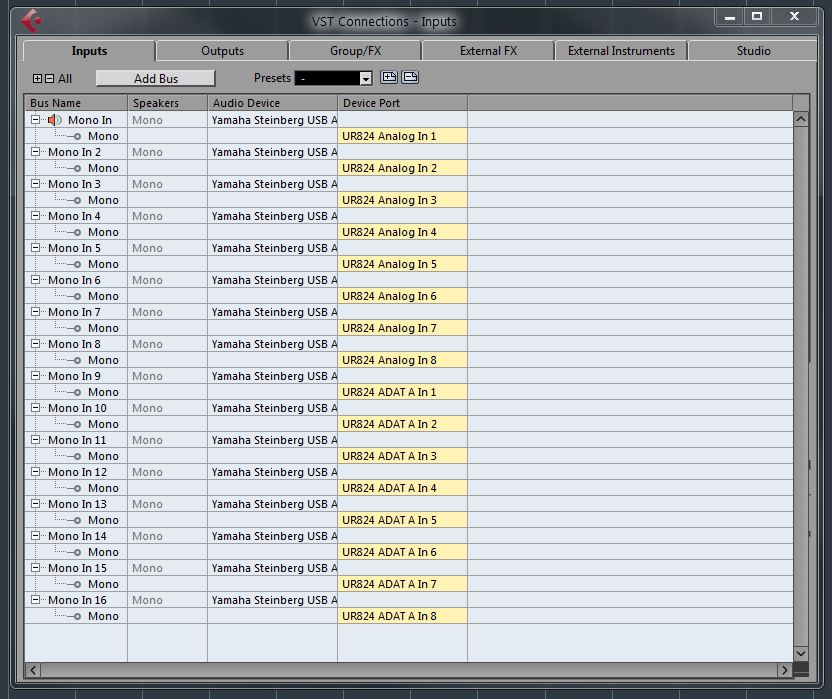Change the UR824 ADAT A In 5 port

402,520
